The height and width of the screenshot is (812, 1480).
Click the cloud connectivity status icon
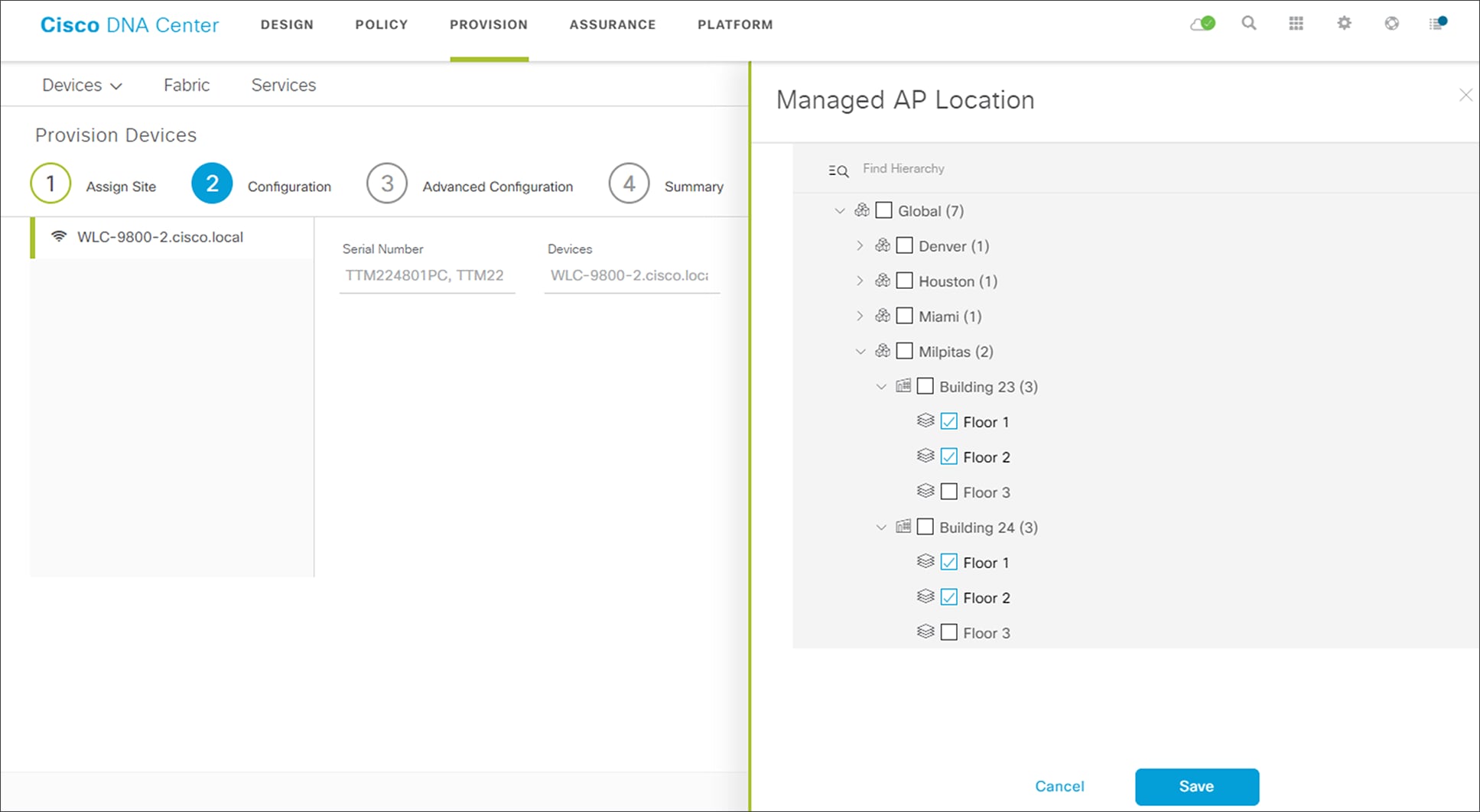coord(1202,24)
